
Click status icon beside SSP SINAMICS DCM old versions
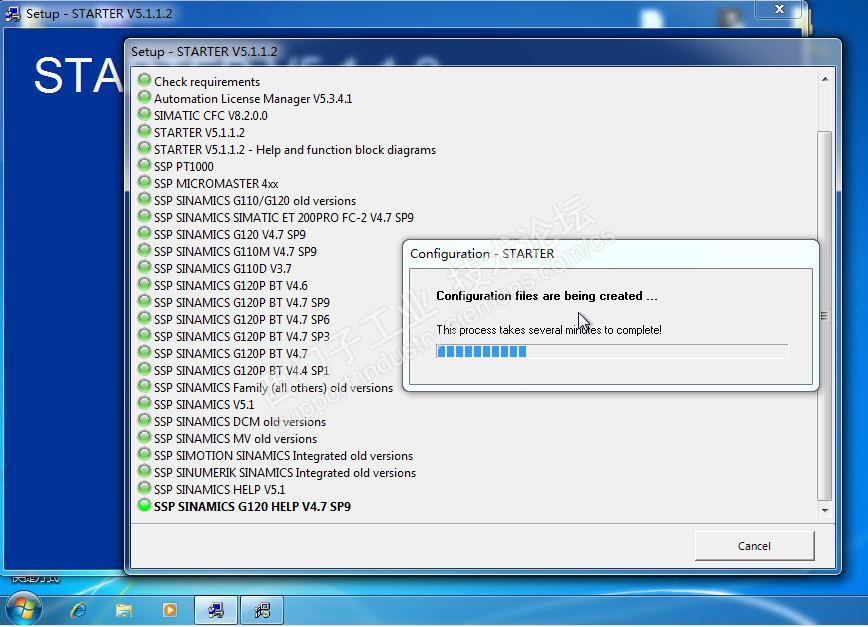tap(144, 421)
